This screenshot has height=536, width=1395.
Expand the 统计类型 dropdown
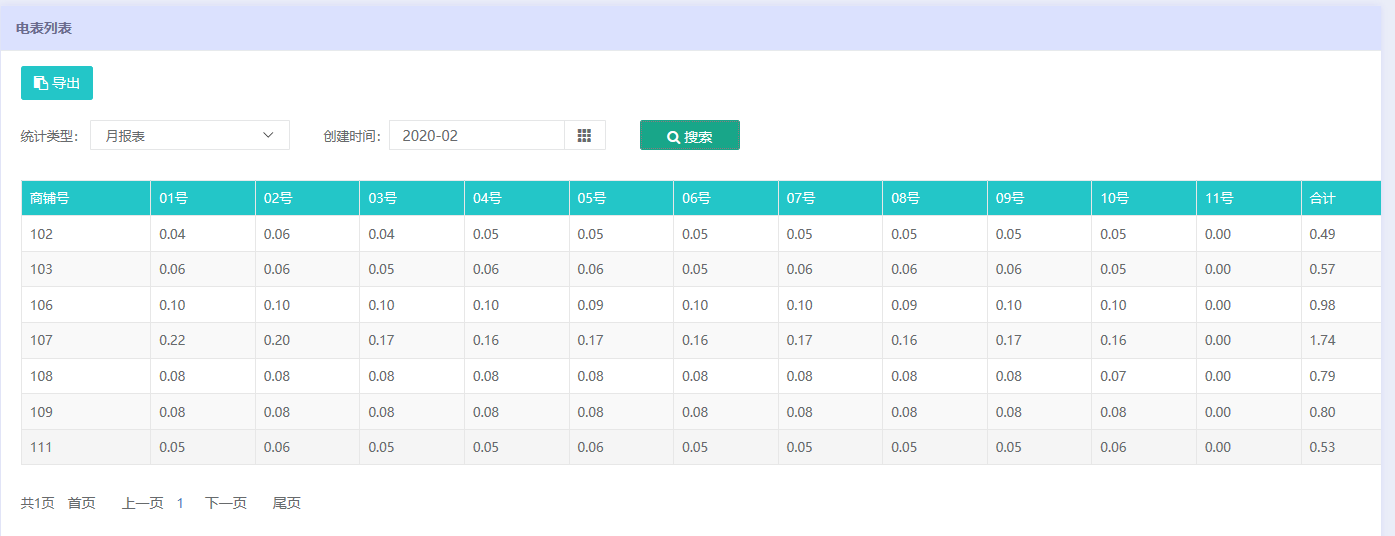click(x=190, y=135)
